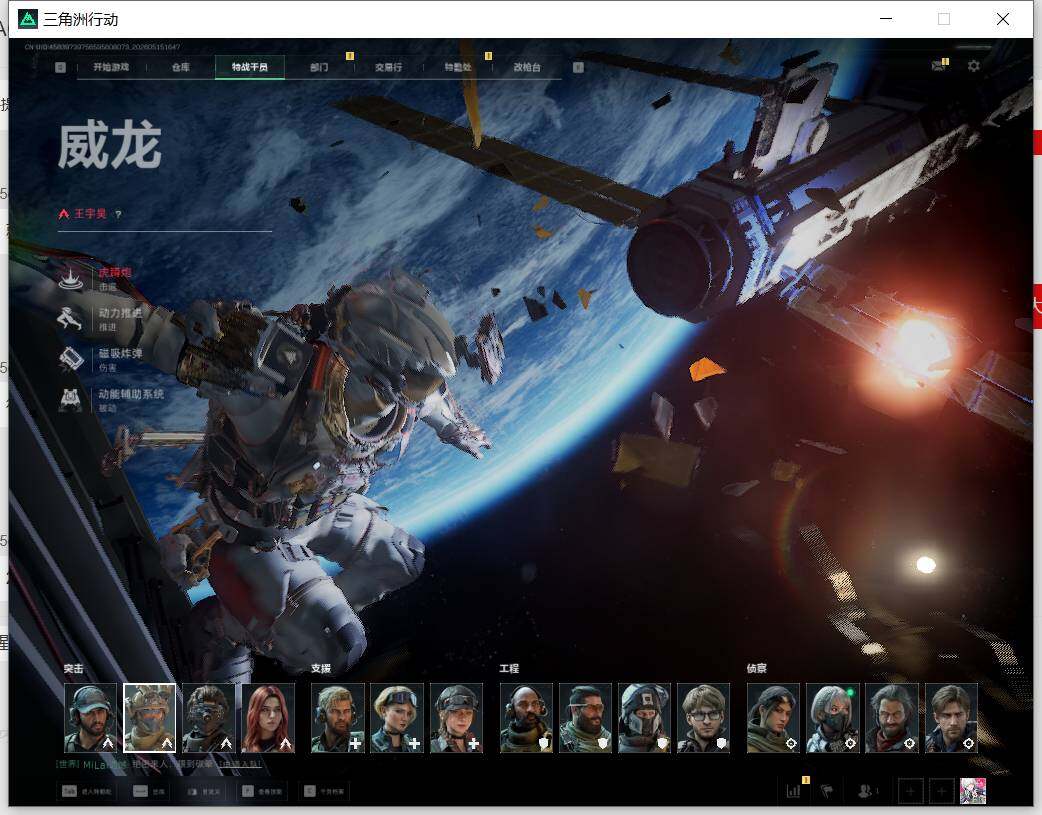The width and height of the screenshot is (1042, 815).
Task: Select the red-haired 突击 operator portrait
Action: coord(268,718)
